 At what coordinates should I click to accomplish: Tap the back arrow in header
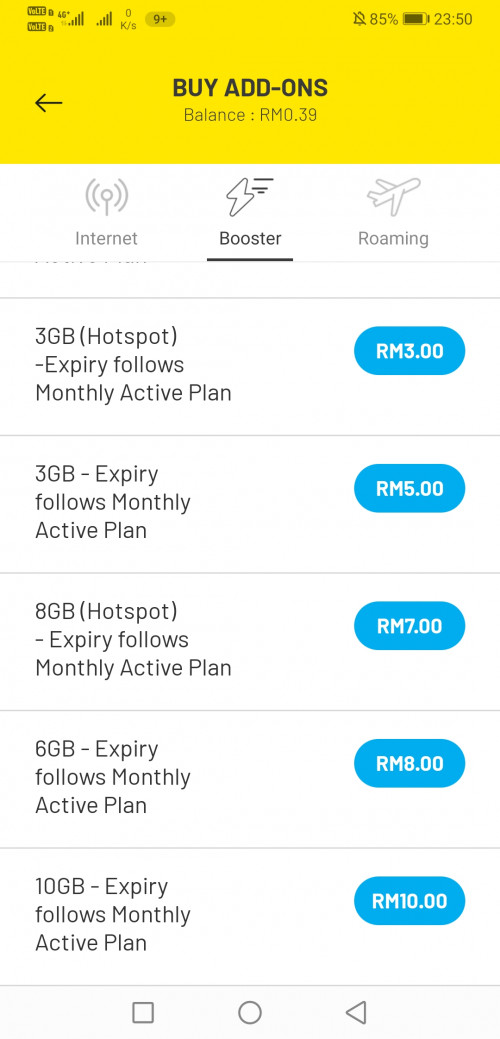coord(48,103)
